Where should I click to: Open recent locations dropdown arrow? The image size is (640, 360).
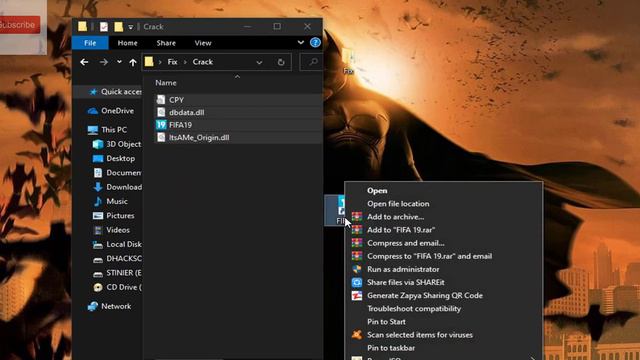click(x=119, y=62)
